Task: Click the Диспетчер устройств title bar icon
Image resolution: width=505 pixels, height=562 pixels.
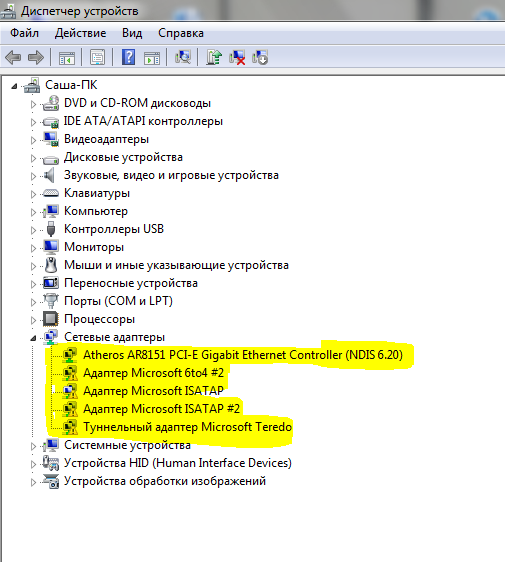Action: pyautogui.click(x=8, y=11)
